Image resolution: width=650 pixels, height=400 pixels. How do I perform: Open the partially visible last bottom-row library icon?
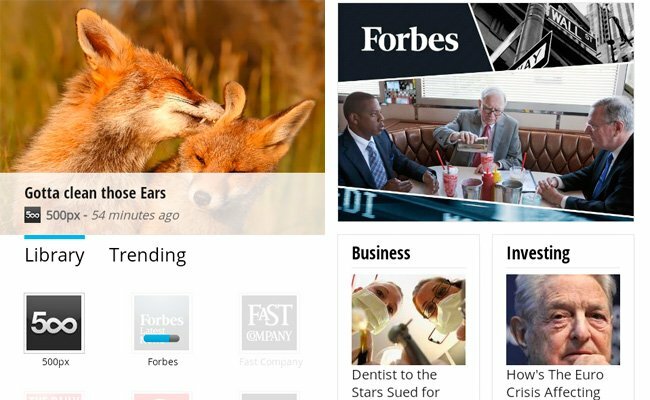pyautogui.click(x=269, y=396)
